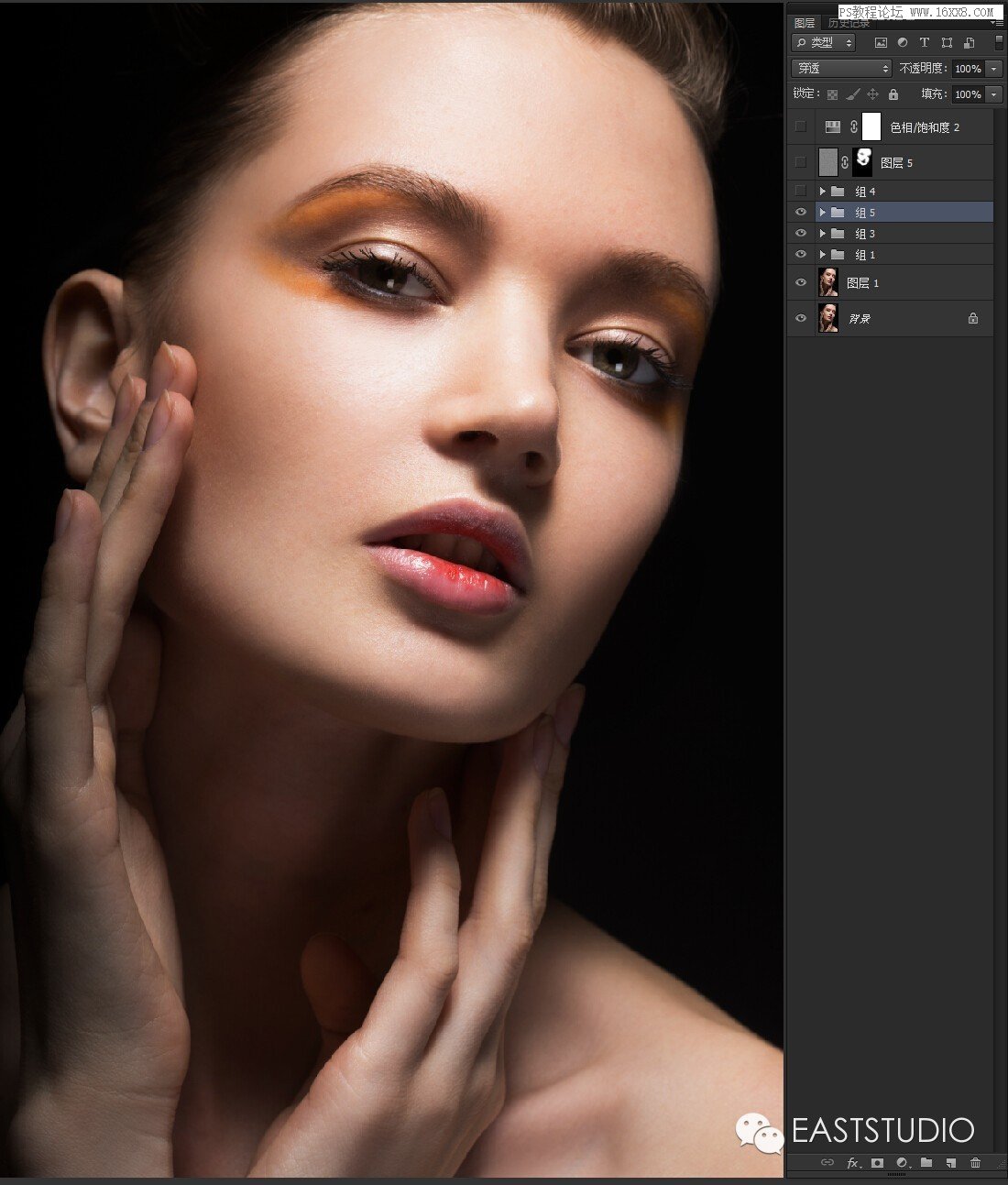Select the gray thumbnail of 图层 5

click(x=828, y=162)
